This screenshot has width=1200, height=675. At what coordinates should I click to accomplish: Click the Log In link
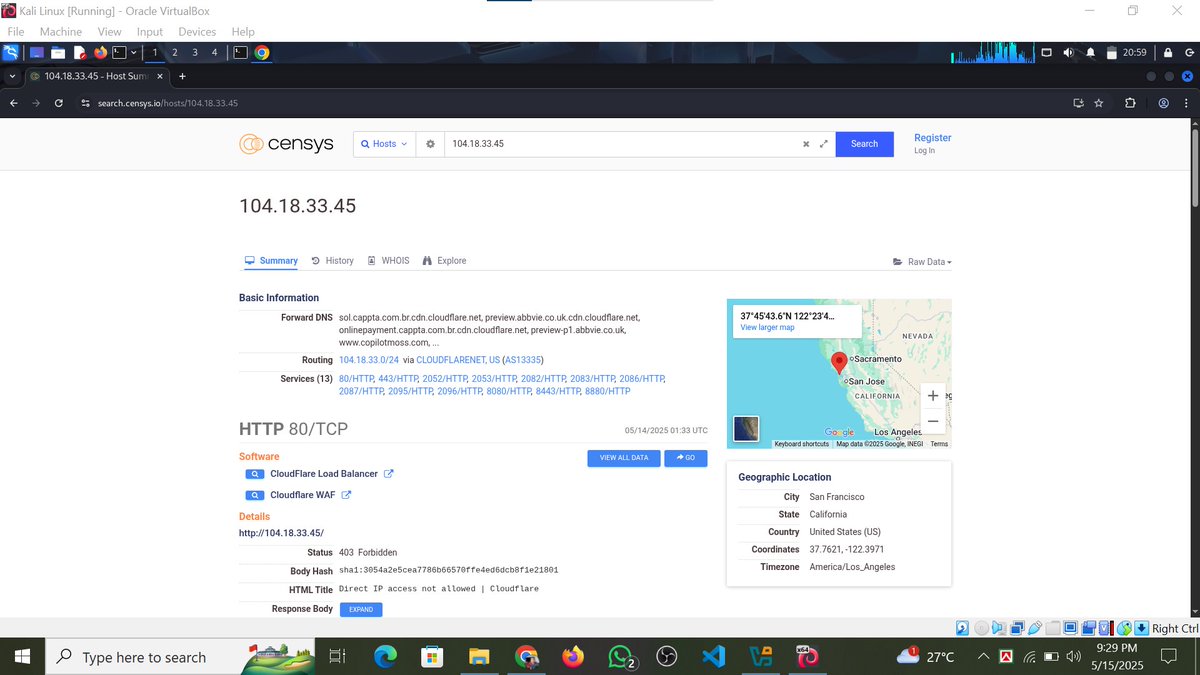point(925,151)
